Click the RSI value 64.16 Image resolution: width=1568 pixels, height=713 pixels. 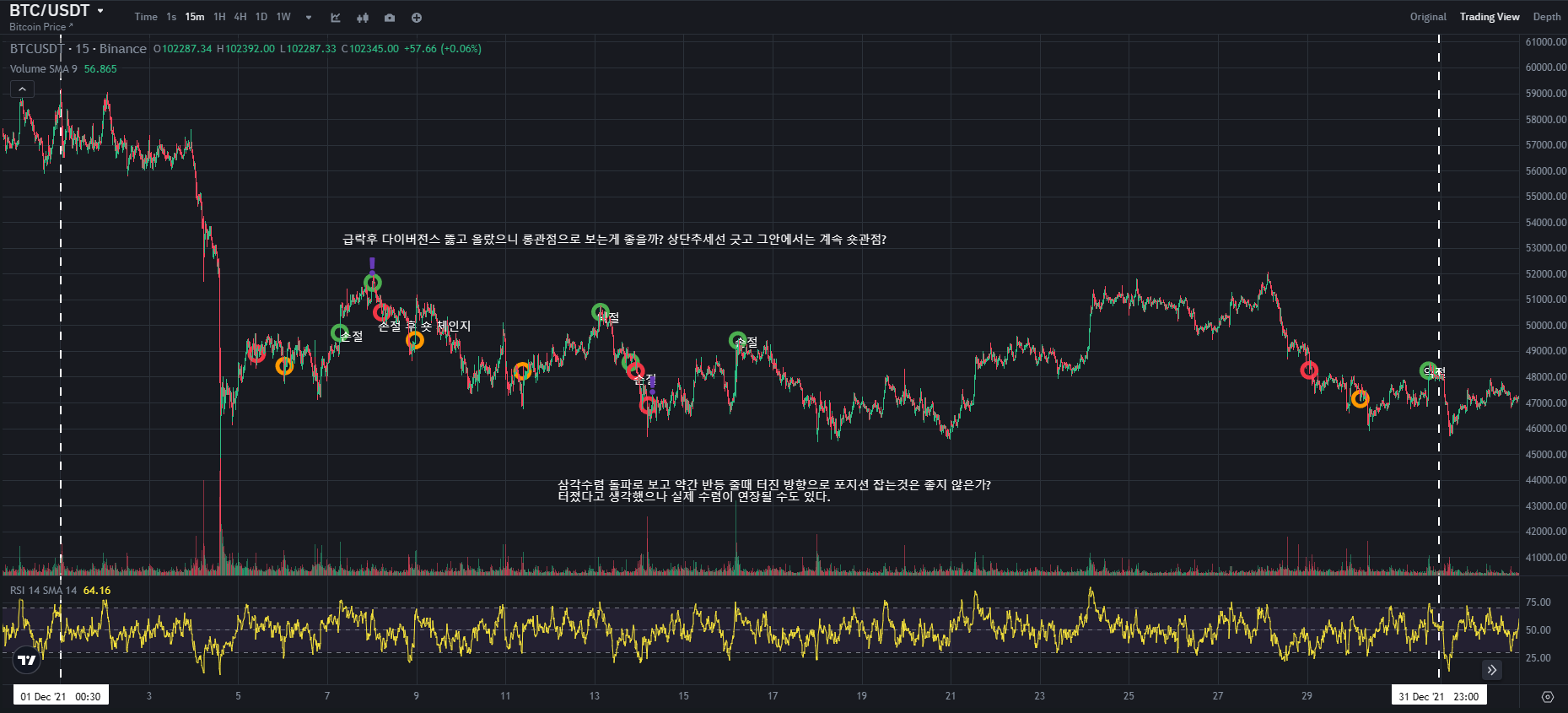(97, 591)
